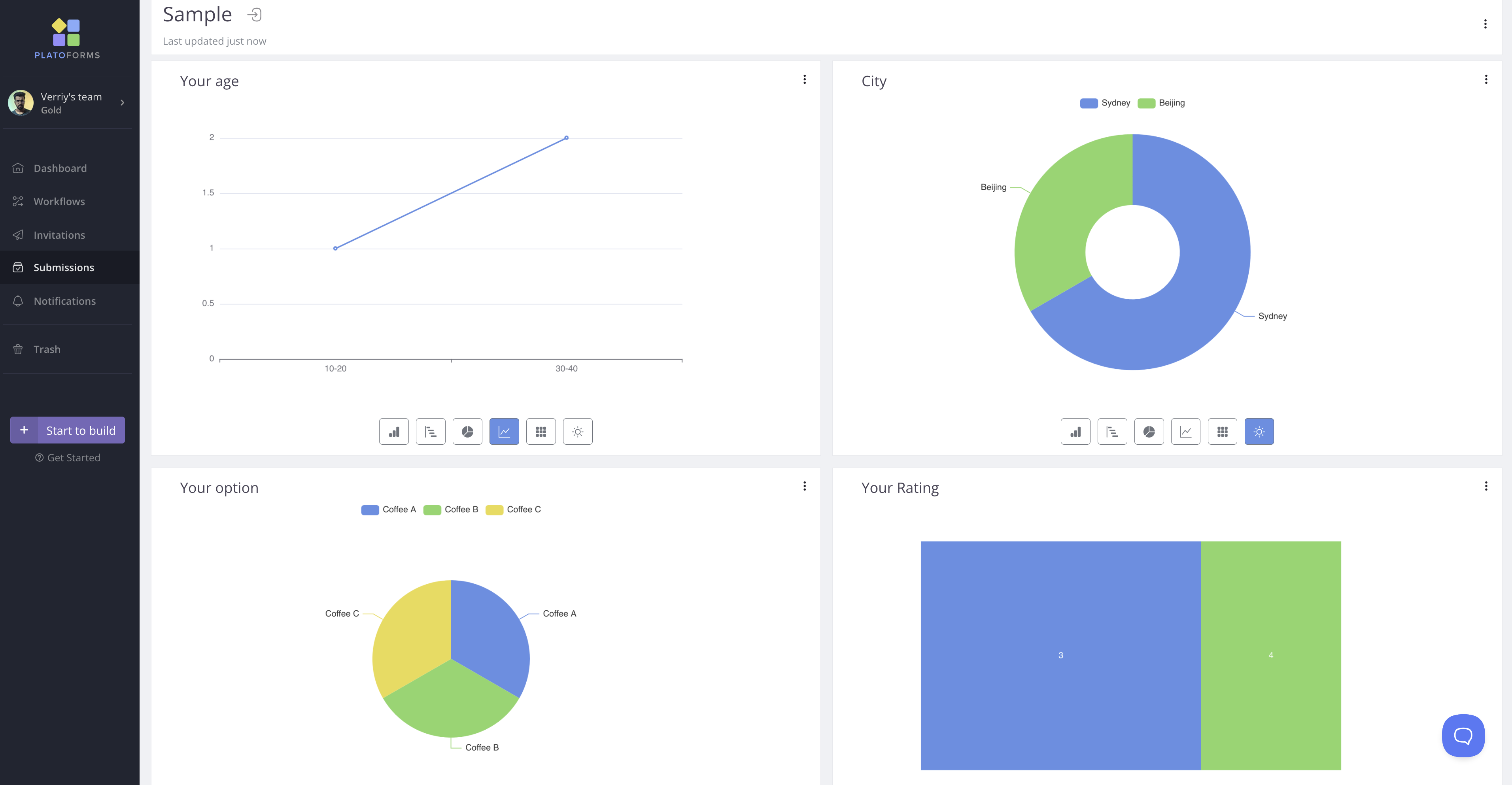
Task: Click Coffee C yellow legend swatch
Action: tap(494, 510)
